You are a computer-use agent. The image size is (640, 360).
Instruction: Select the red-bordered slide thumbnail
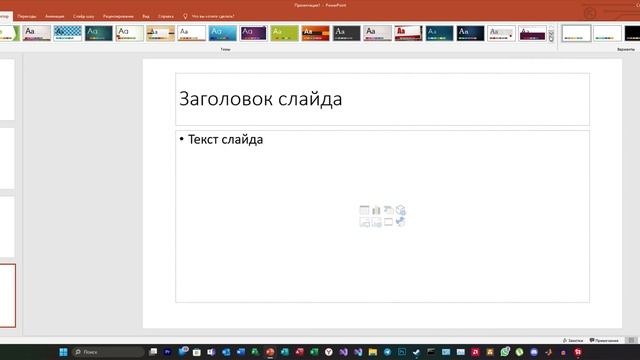[x=8, y=296]
